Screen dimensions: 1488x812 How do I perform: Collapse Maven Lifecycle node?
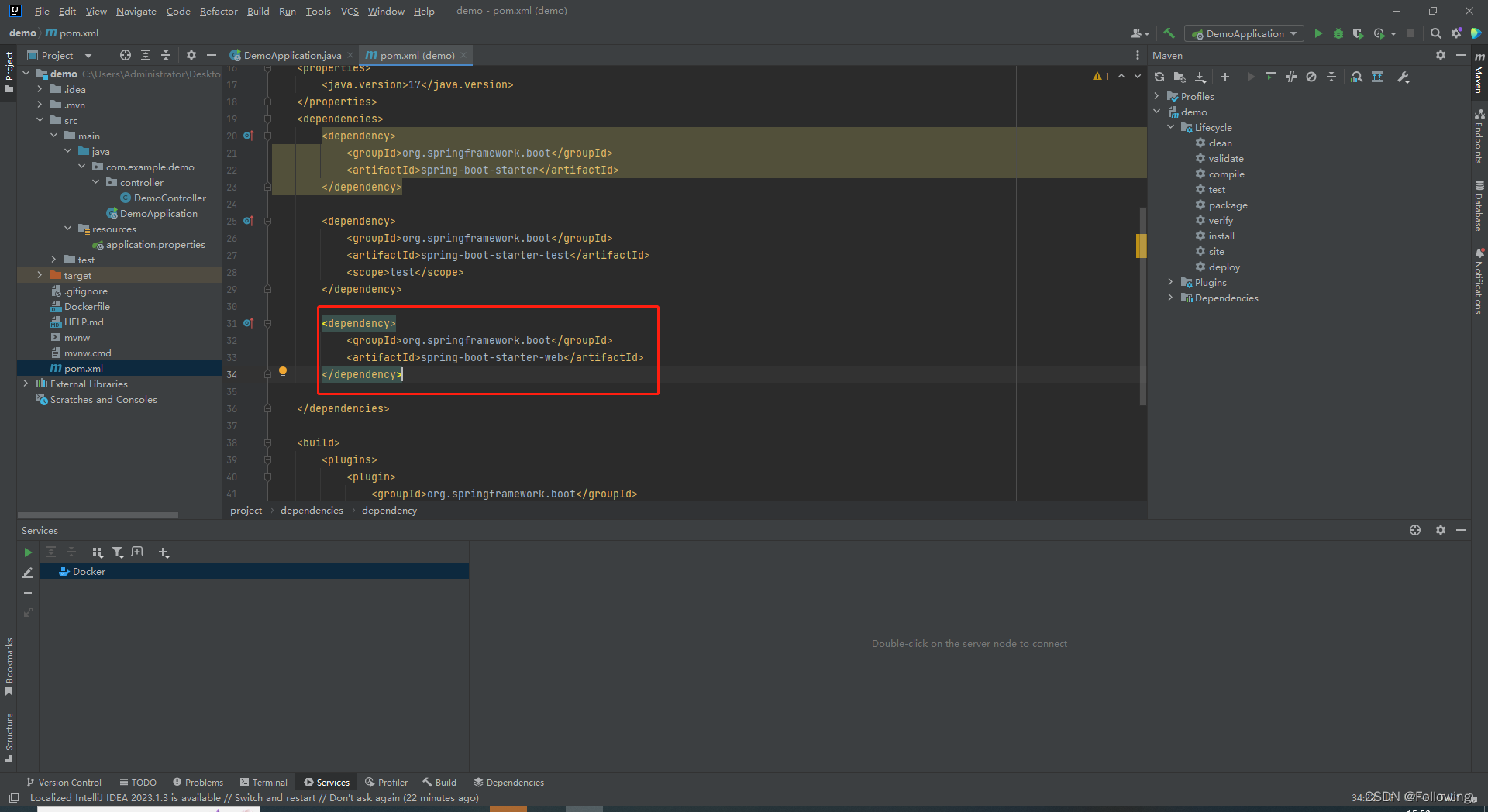1171,127
